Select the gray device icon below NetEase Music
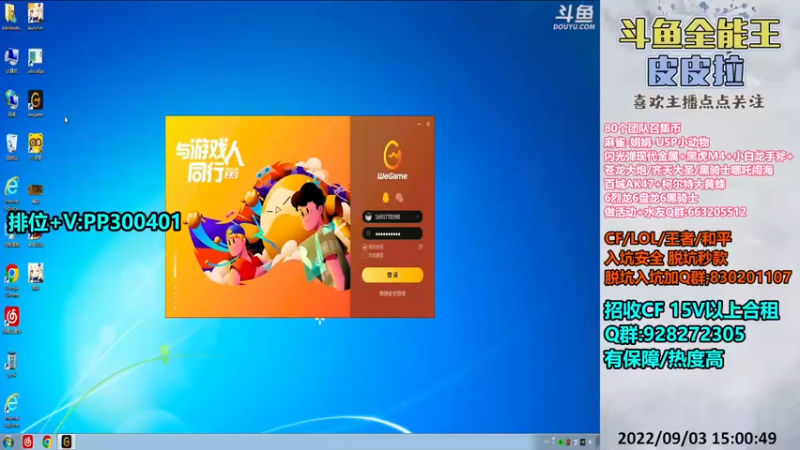This screenshot has width=800, height=450. (11, 364)
